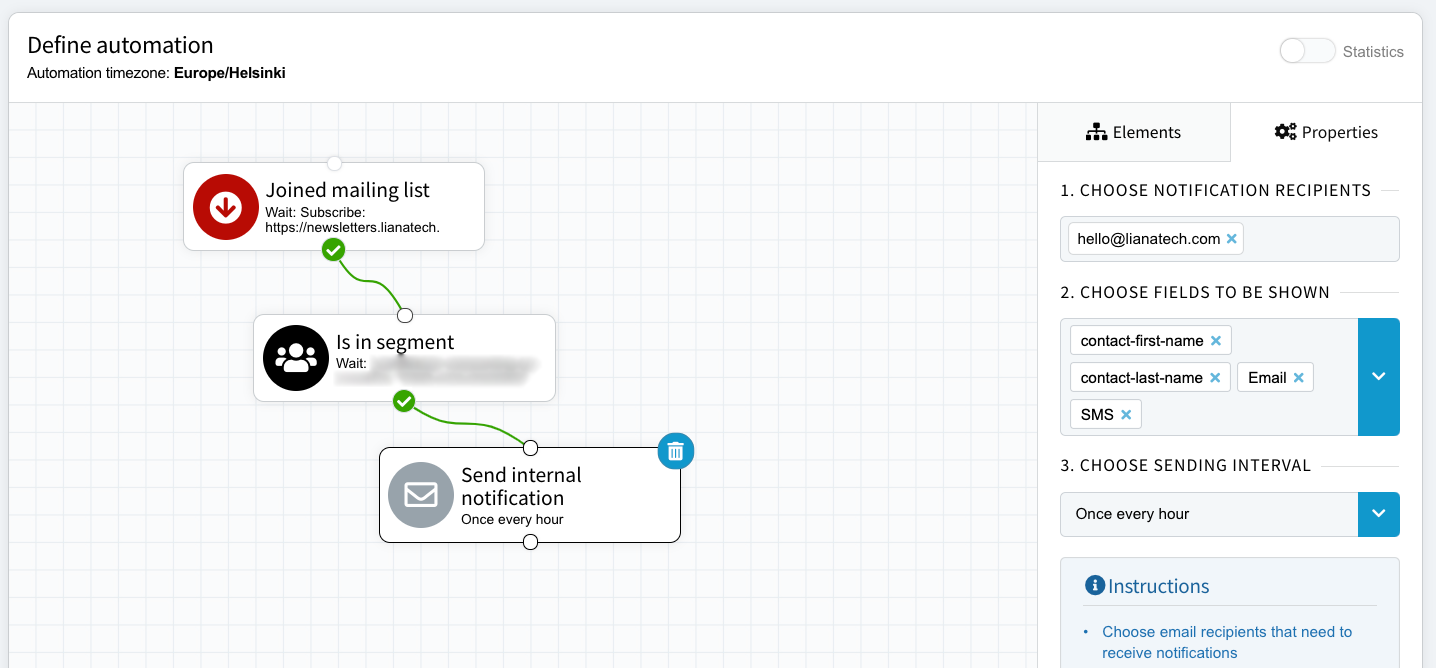Click bottom connector of Send internal notification

[531, 542]
